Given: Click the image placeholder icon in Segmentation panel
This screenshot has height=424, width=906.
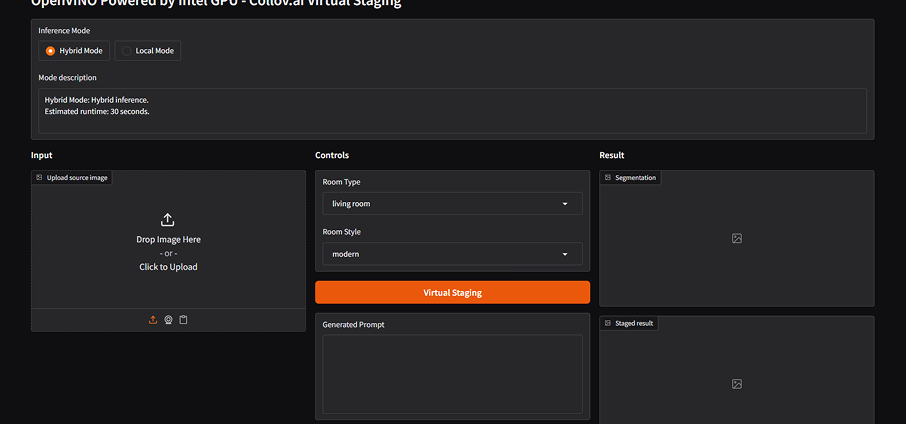Looking at the screenshot, I should click(736, 239).
